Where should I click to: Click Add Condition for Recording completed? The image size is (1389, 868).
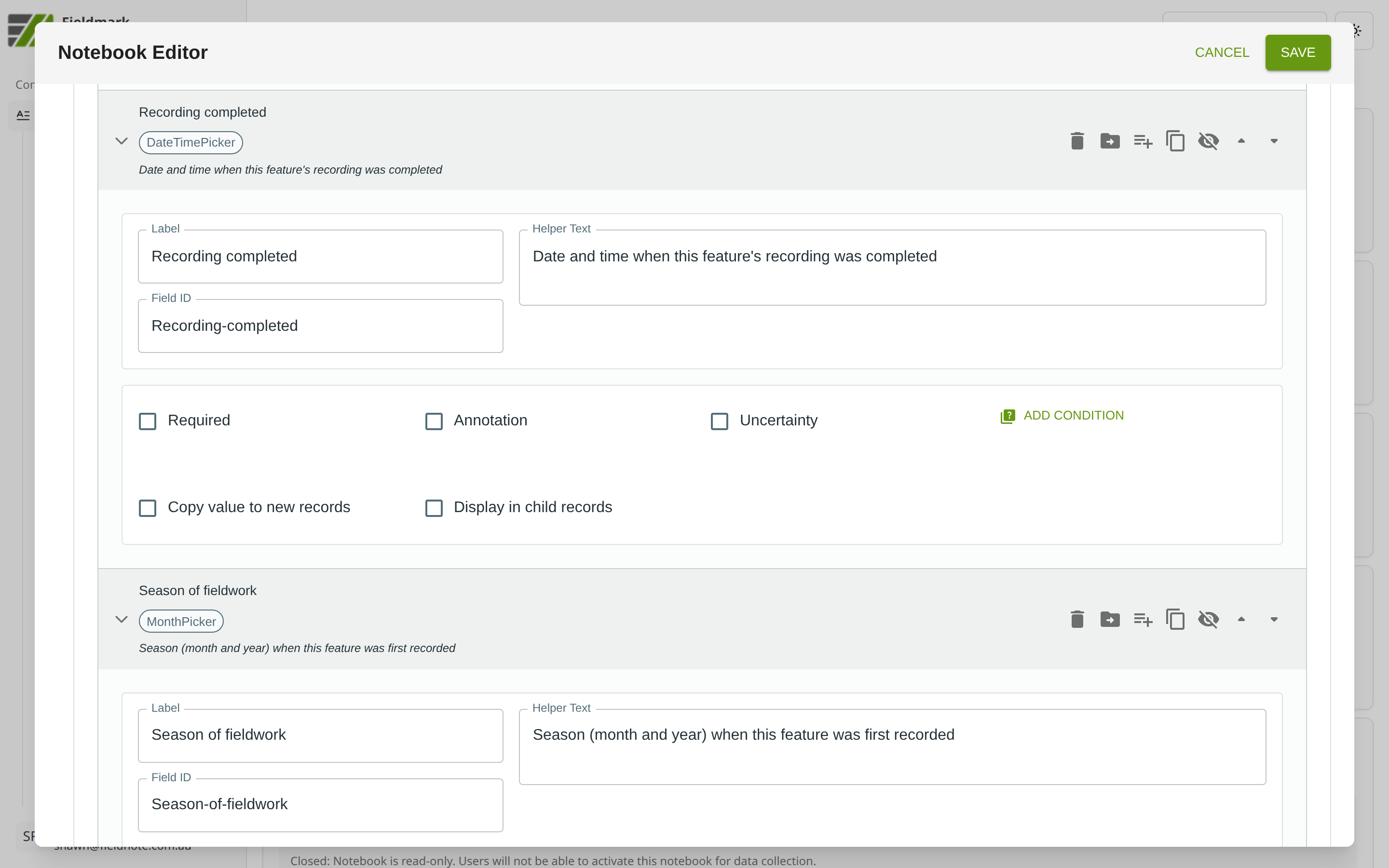click(1062, 416)
